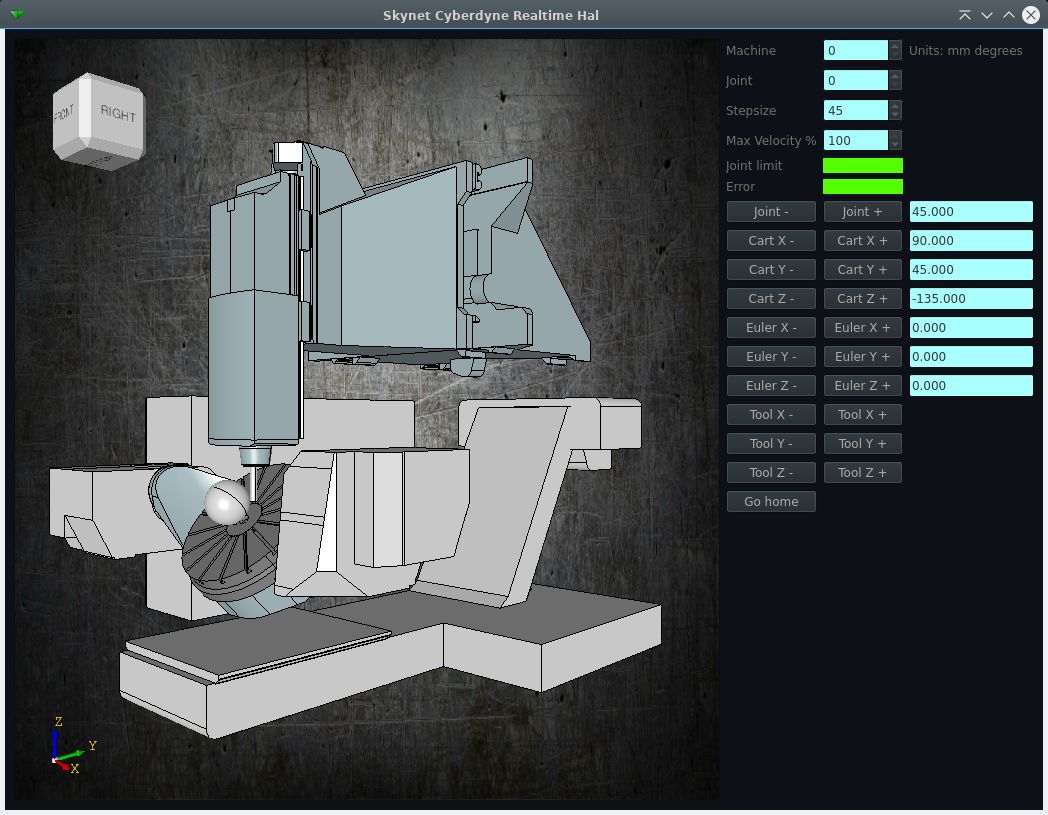Screen dimensions: 1048x815
Task: Click the Cart Y value field reading 45.000
Action: 971,269
